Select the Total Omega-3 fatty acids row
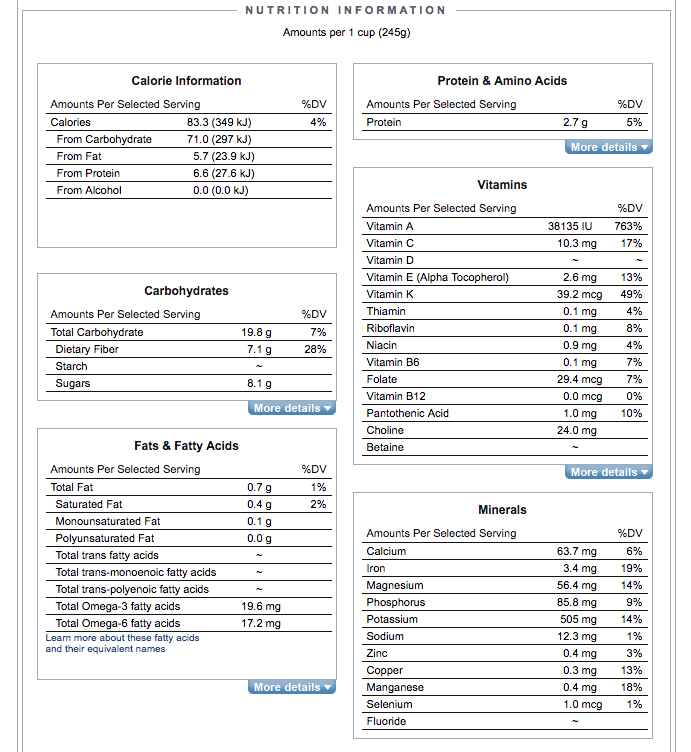 pyautogui.click(x=188, y=606)
